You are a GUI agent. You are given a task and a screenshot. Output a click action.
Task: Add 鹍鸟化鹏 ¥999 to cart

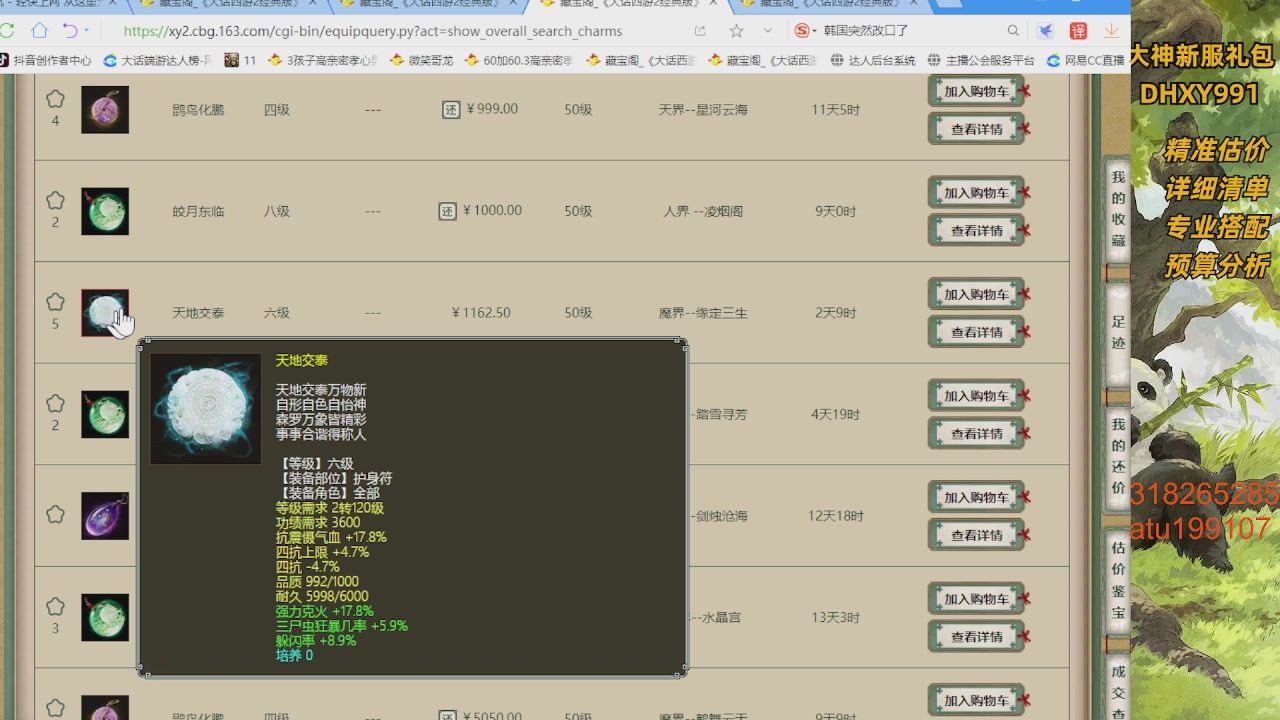coord(977,91)
